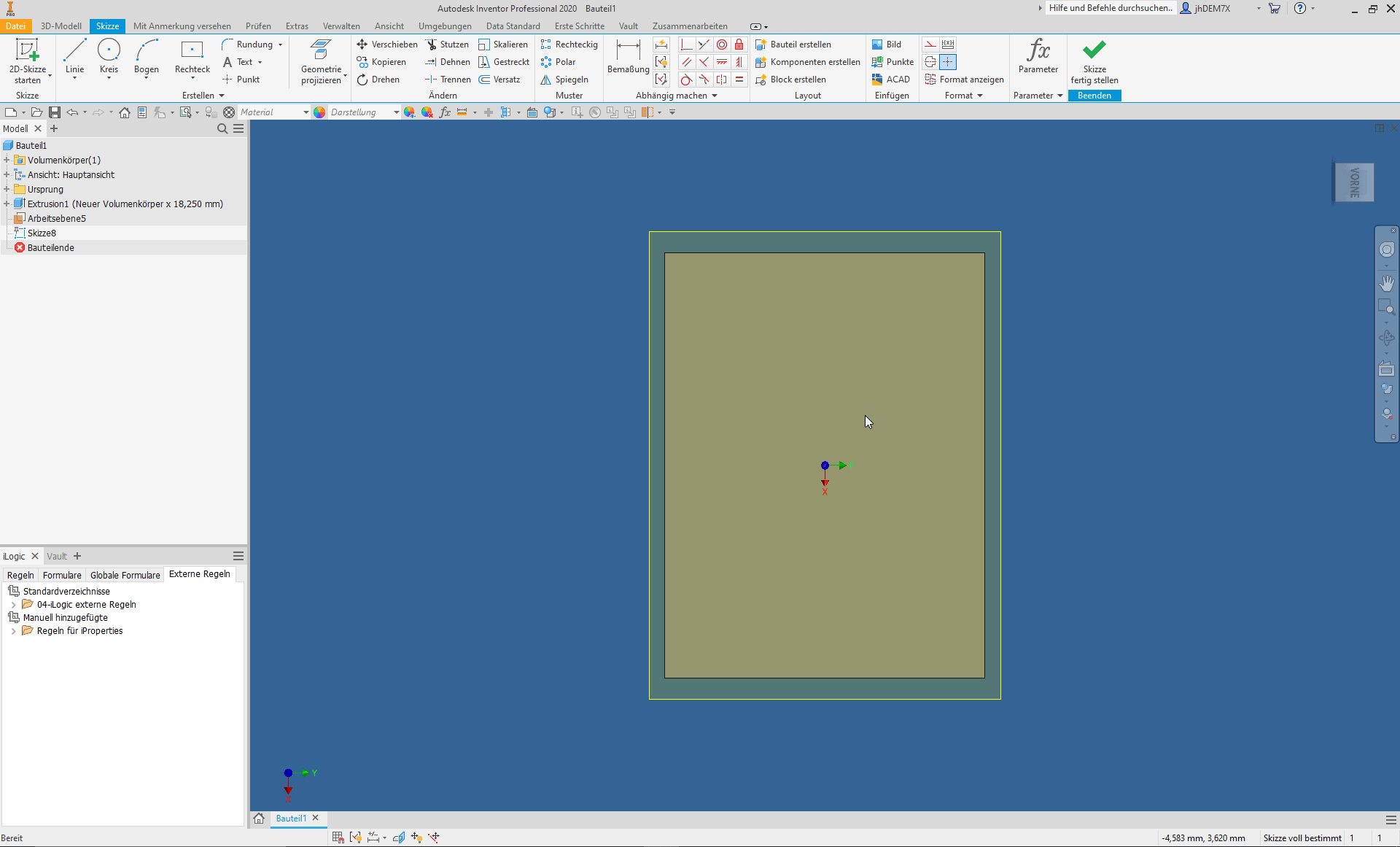
Task: Expand the Extrusion1 tree item
Action: [x=8, y=203]
